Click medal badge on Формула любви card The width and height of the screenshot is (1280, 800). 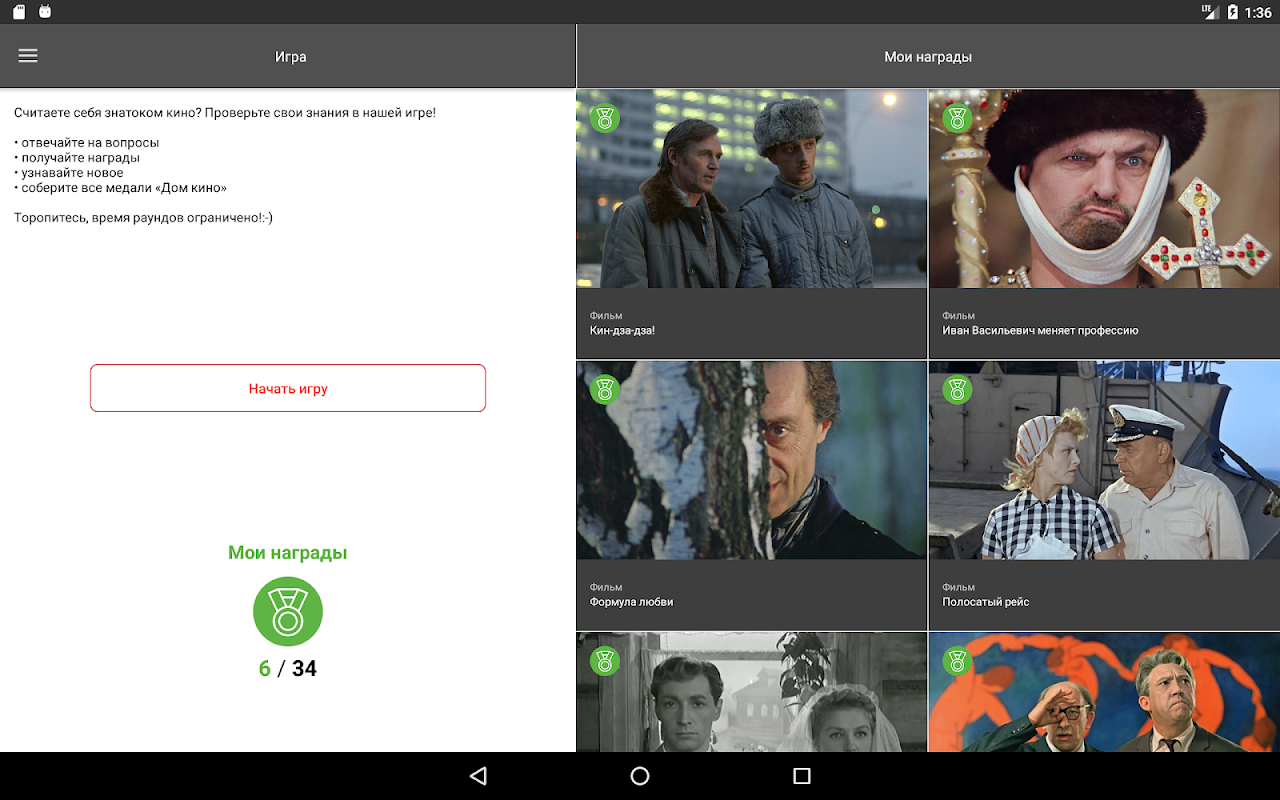click(x=604, y=389)
